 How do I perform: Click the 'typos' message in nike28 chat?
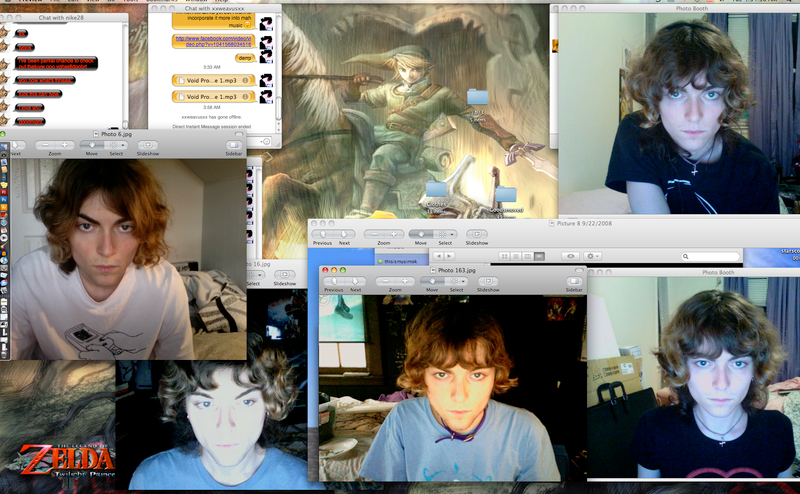[x=25, y=47]
